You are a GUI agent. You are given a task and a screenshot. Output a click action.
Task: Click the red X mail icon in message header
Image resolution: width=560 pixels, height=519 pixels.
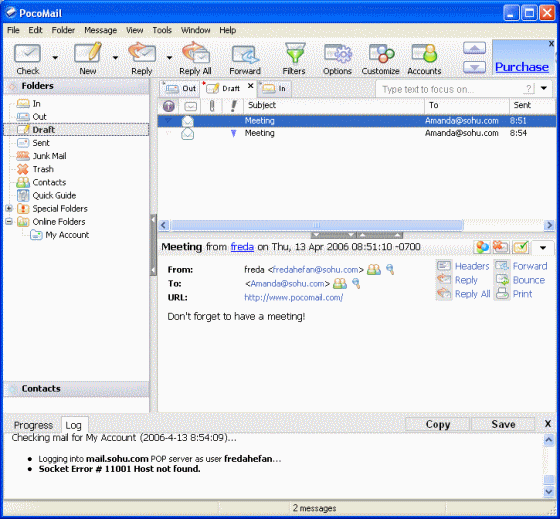coord(501,247)
